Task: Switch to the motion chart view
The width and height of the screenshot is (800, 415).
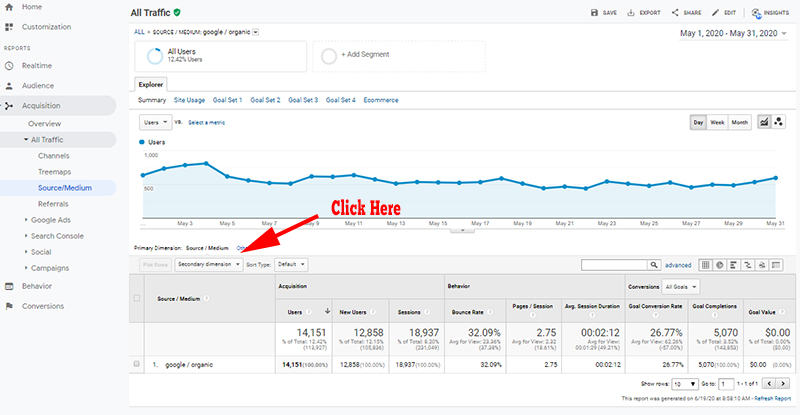Action: (x=779, y=122)
